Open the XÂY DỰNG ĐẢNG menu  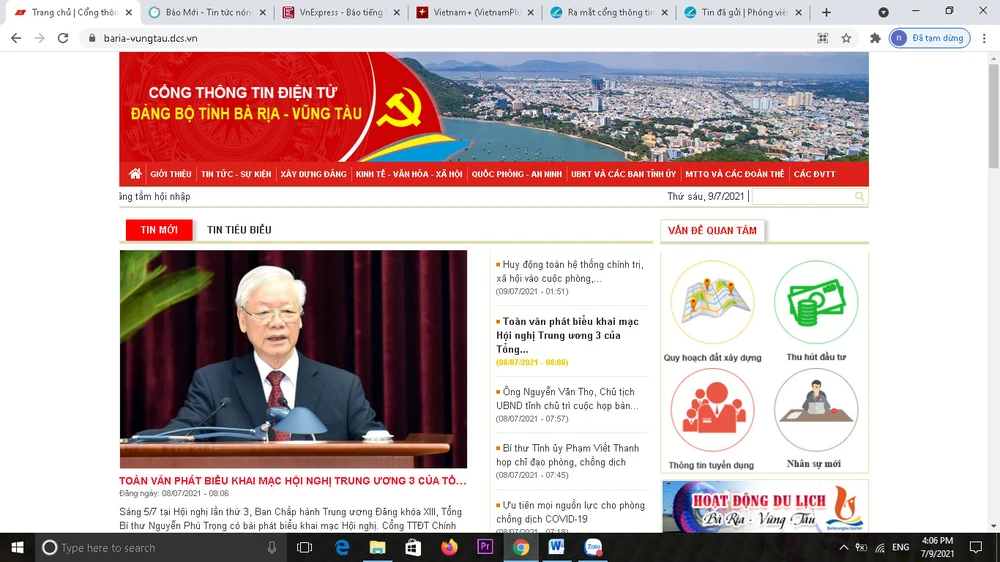coord(313,174)
